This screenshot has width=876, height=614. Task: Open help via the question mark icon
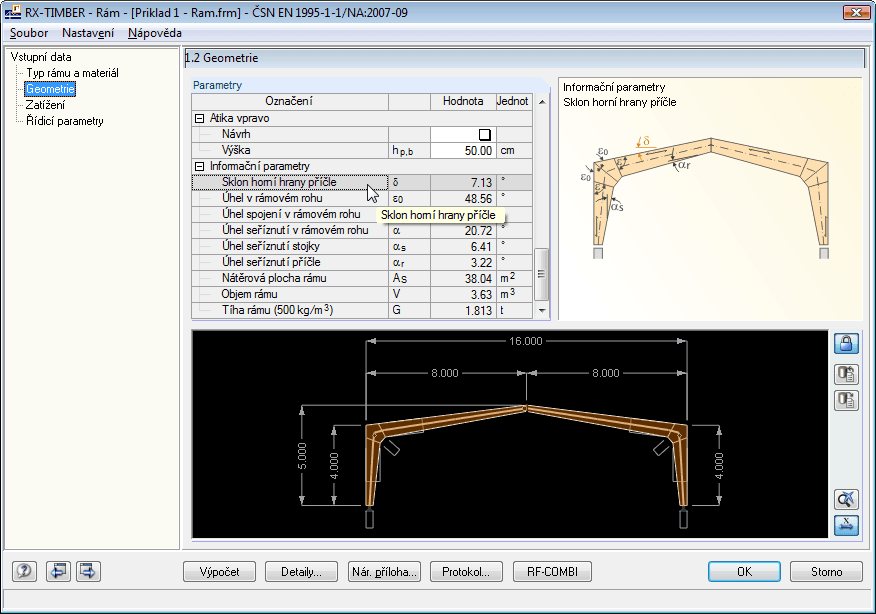[22, 571]
